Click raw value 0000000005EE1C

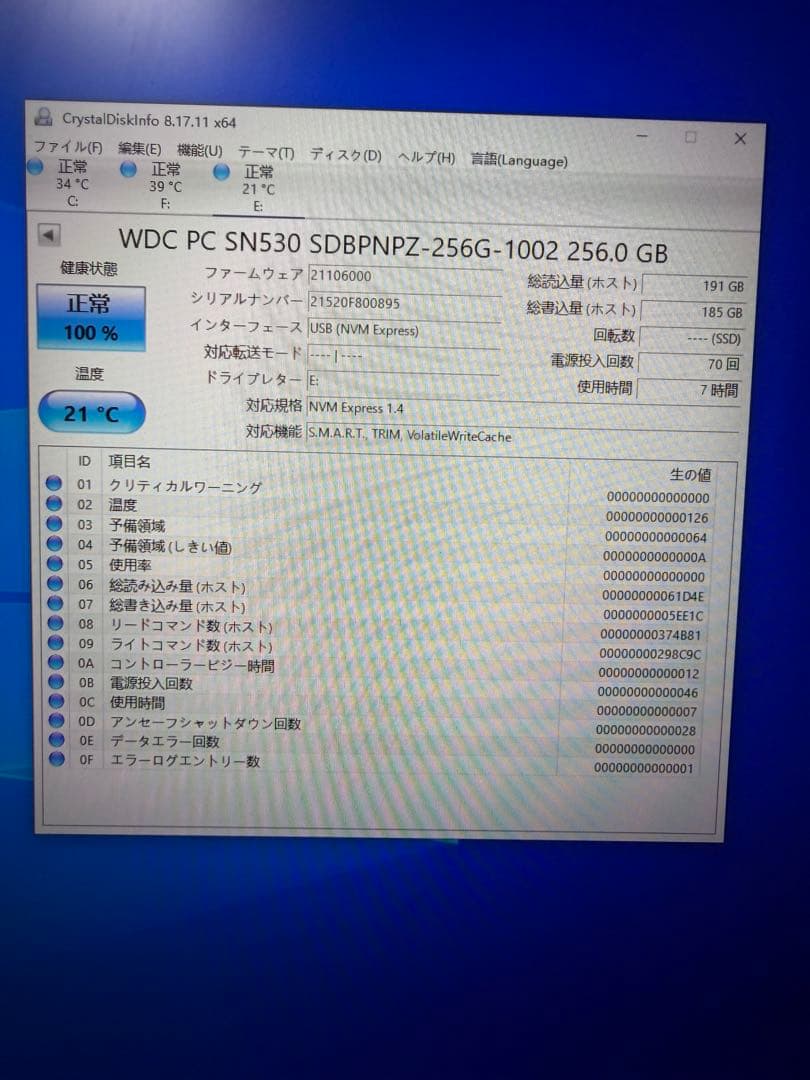pos(653,616)
